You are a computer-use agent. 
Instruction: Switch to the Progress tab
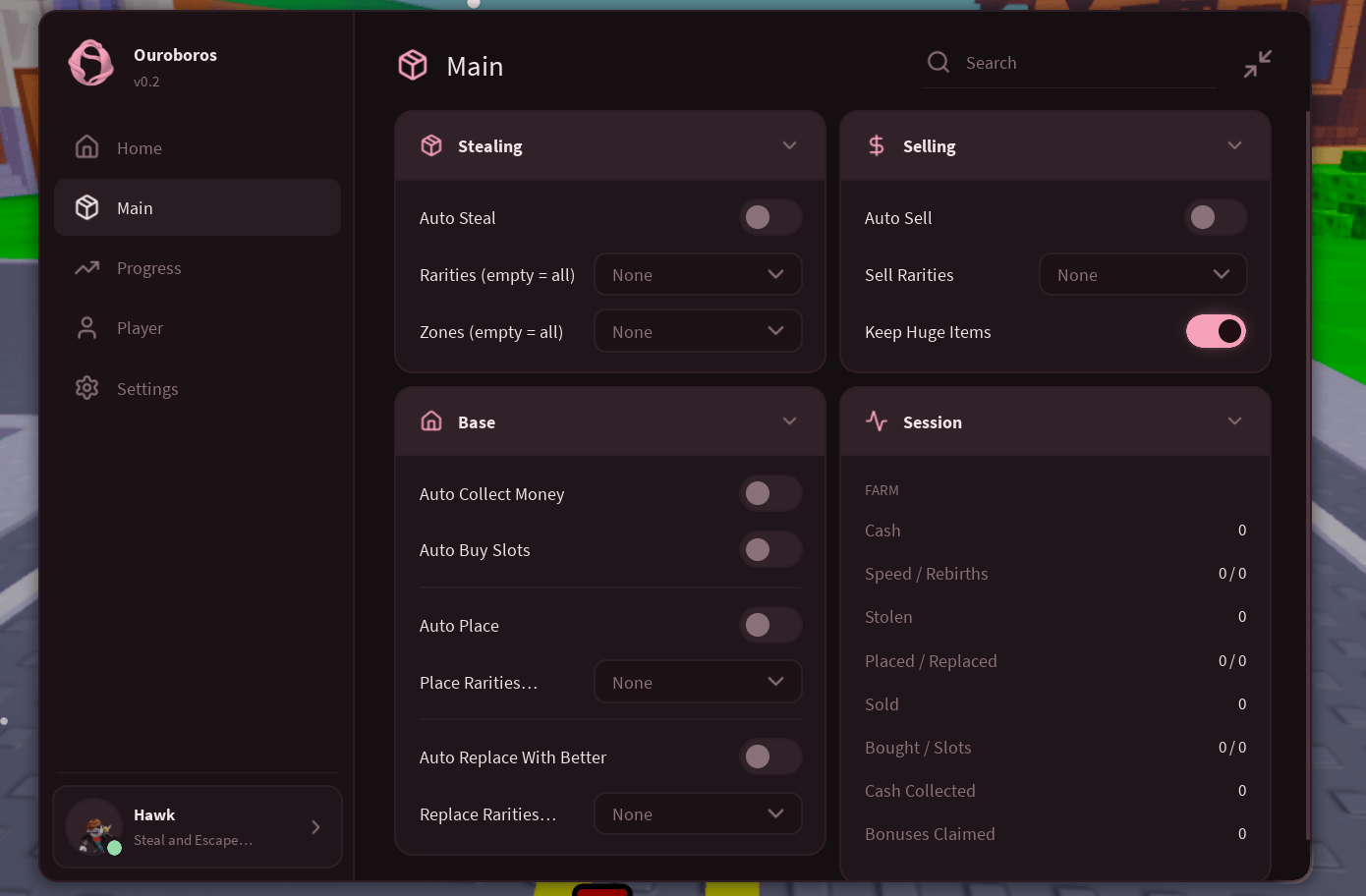[x=198, y=267]
